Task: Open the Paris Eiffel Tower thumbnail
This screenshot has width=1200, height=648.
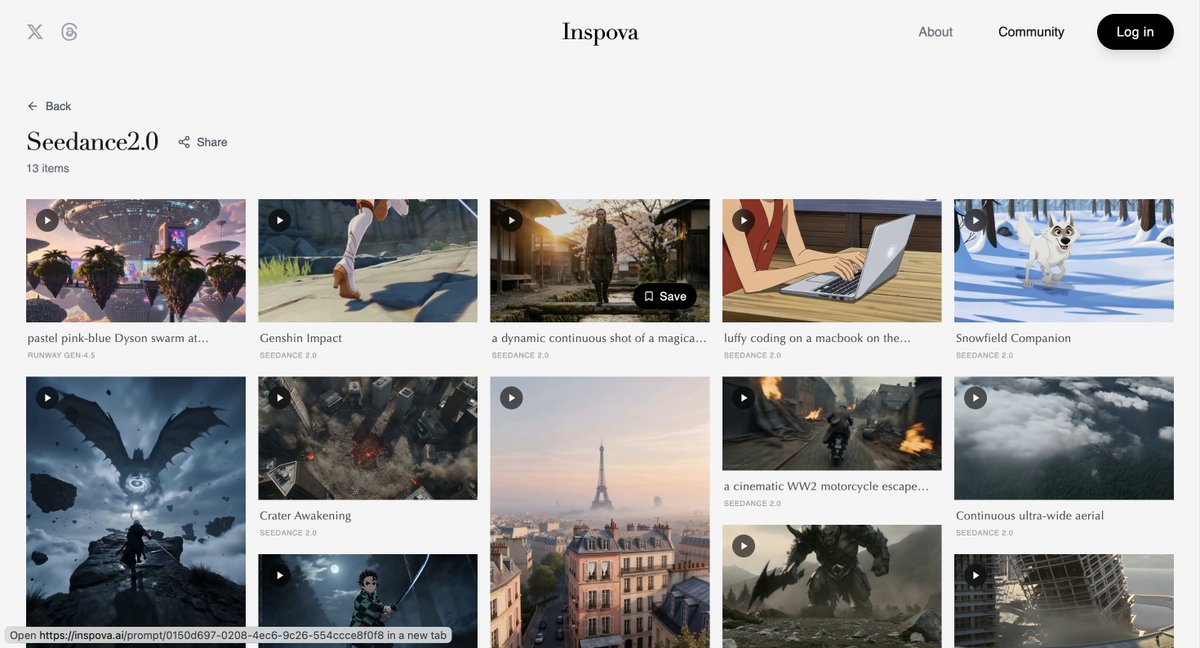Action: 600,512
